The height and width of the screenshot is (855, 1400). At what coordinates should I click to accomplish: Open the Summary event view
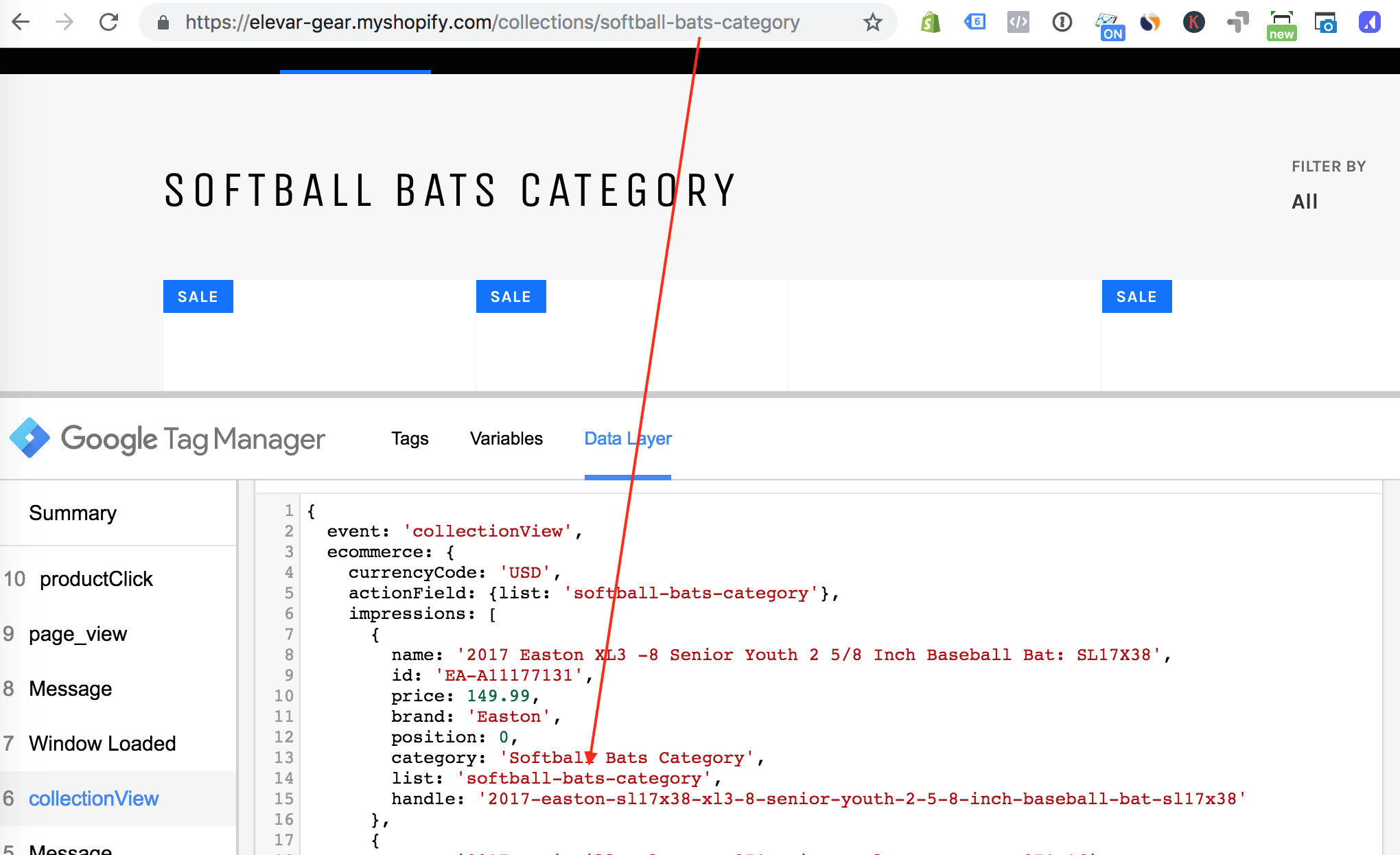tap(73, 513)
